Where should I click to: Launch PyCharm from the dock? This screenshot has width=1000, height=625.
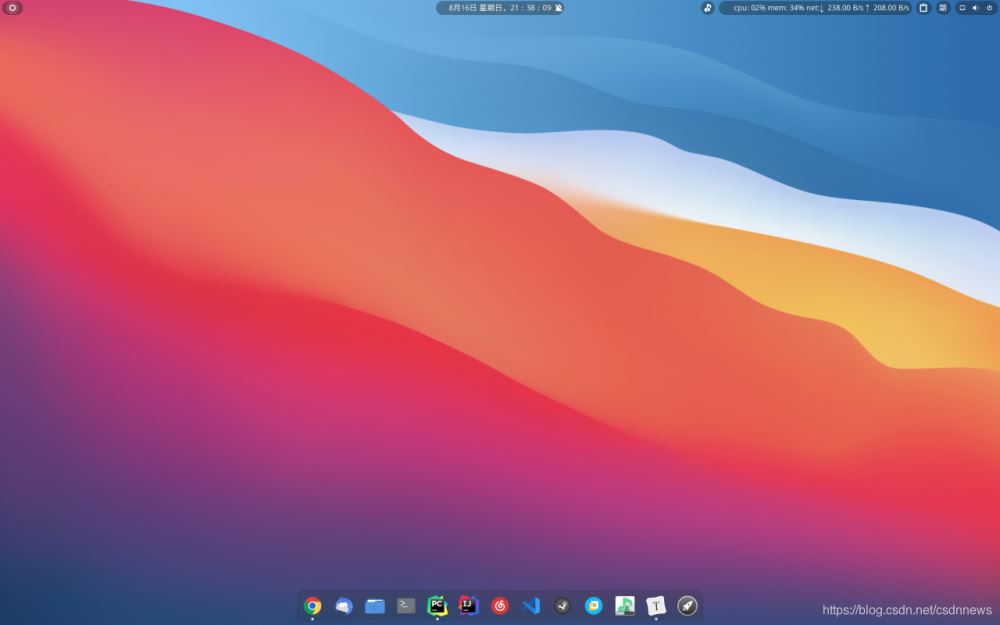(436, 605)
